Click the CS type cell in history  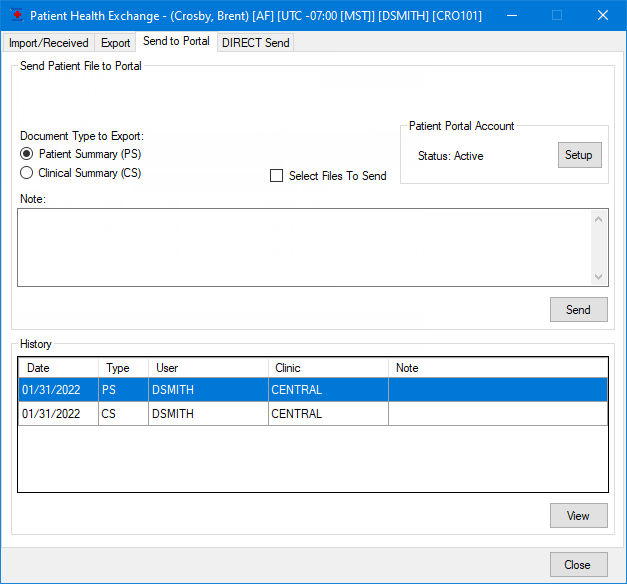click(123, 414)
